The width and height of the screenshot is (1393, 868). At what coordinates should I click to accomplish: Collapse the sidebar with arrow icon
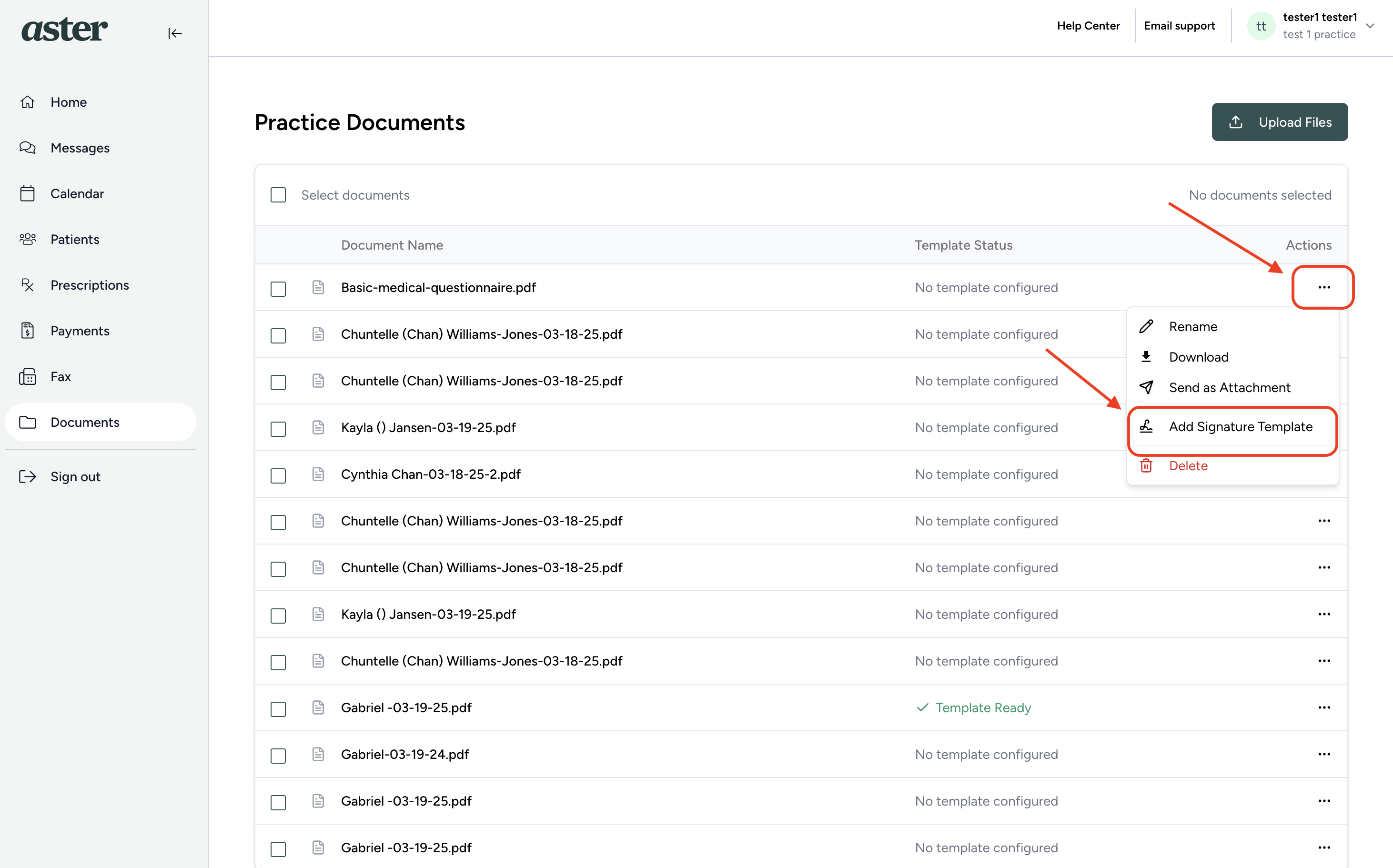pyautogui.click(x=175, y=33)
